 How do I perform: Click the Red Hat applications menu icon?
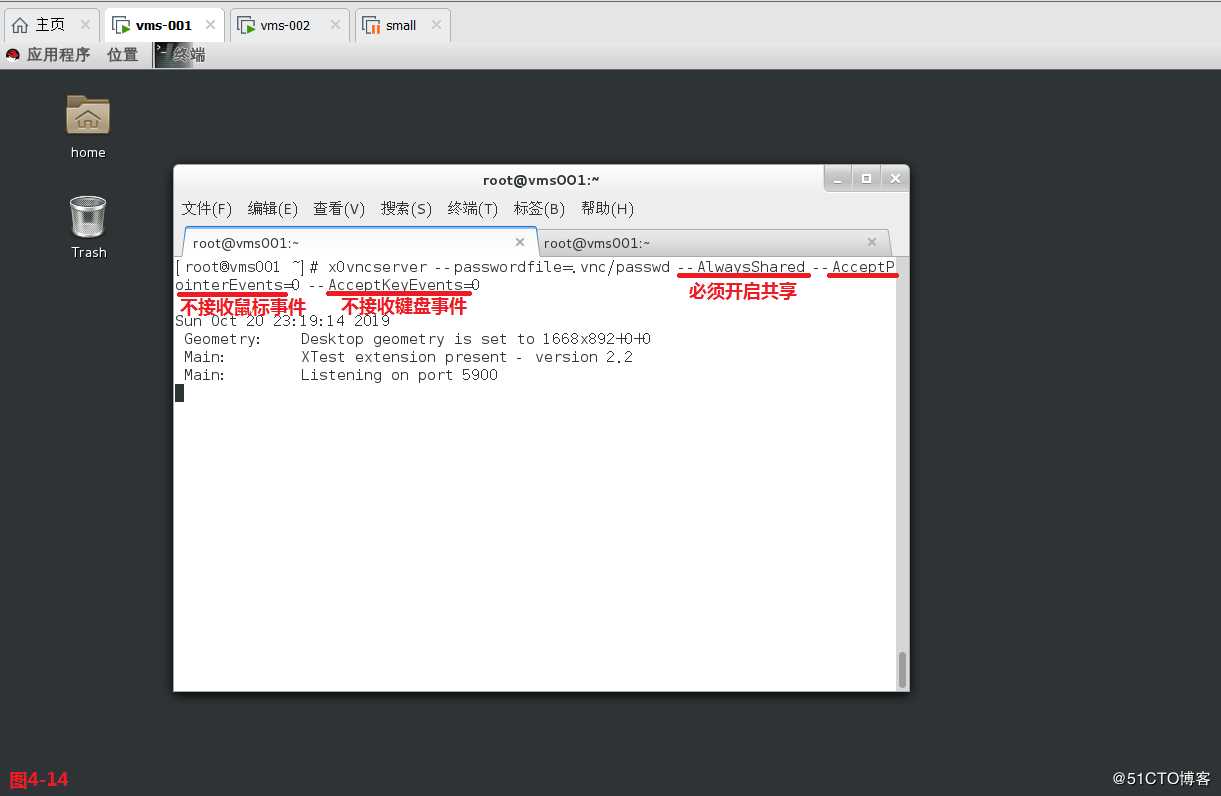point(13,55)
